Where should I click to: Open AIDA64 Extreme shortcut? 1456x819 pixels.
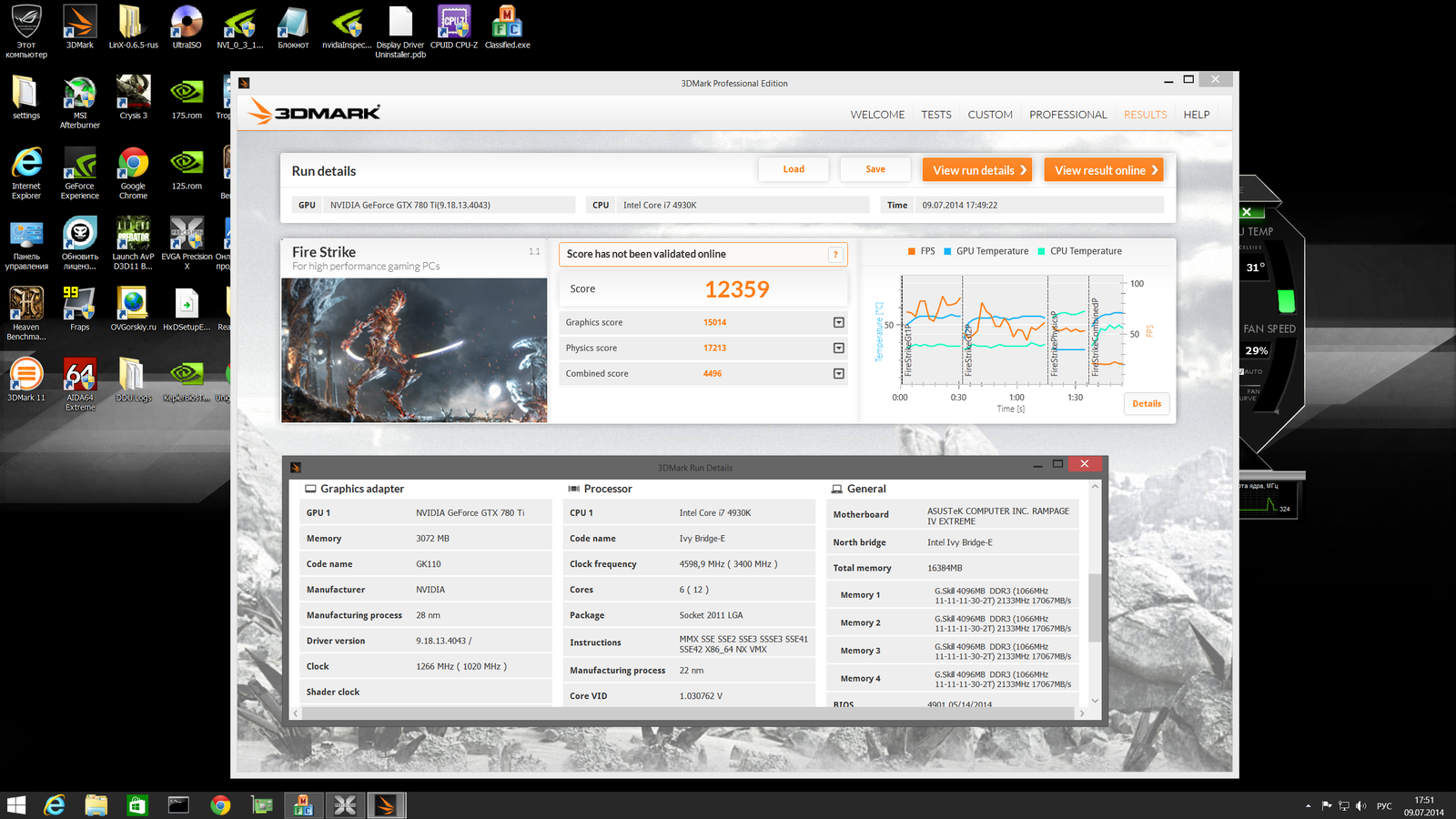tap(80, 384)
